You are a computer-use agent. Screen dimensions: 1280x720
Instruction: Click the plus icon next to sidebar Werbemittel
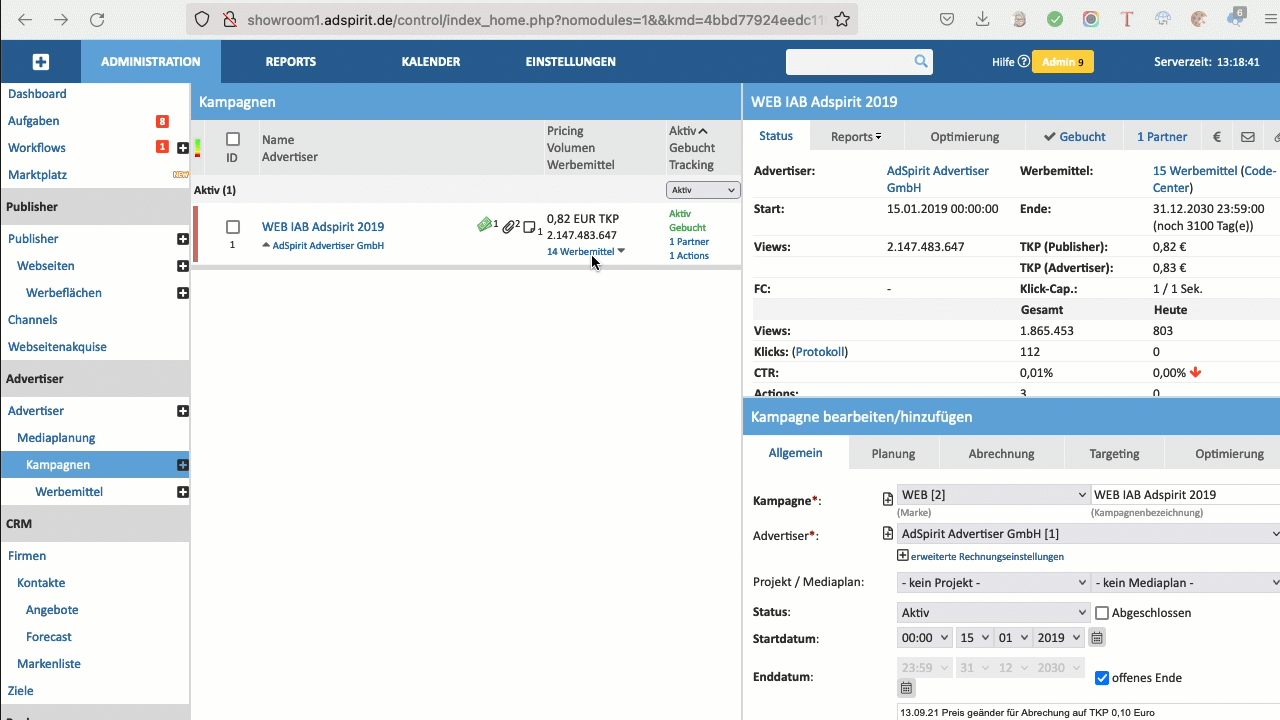point(183,492)
